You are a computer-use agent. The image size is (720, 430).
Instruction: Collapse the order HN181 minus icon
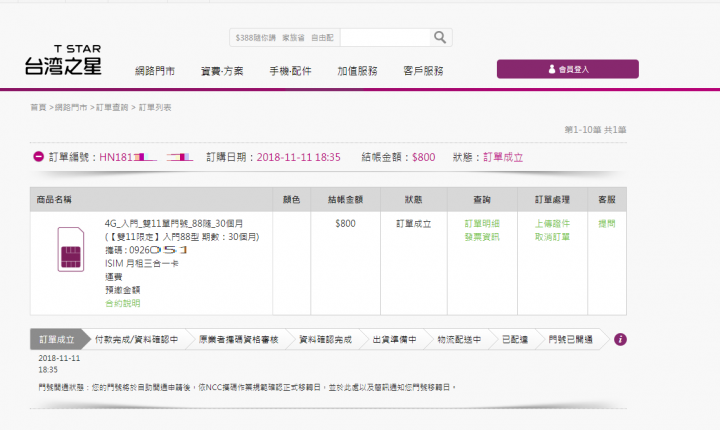coord(38,157)
